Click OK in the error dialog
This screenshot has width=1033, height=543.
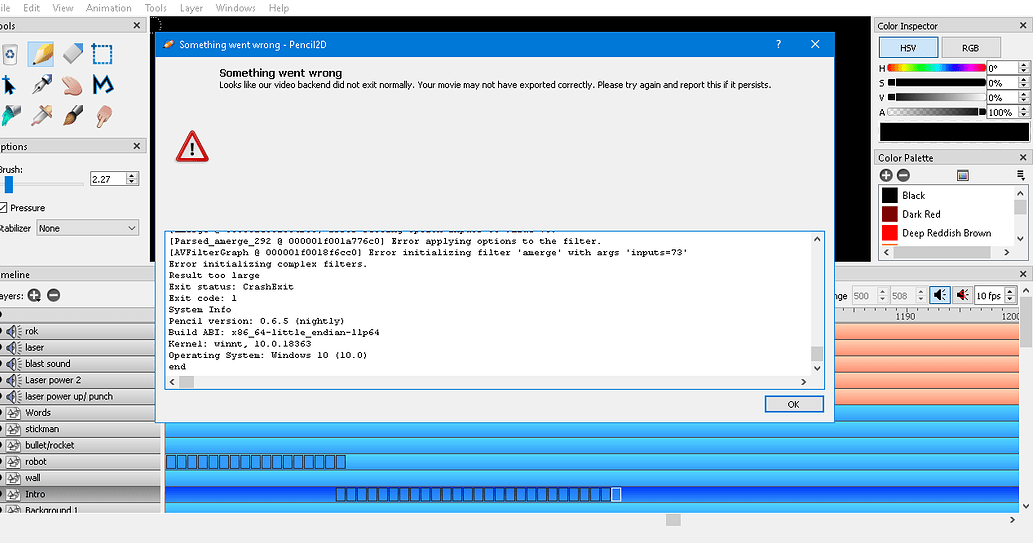[794, 404]
